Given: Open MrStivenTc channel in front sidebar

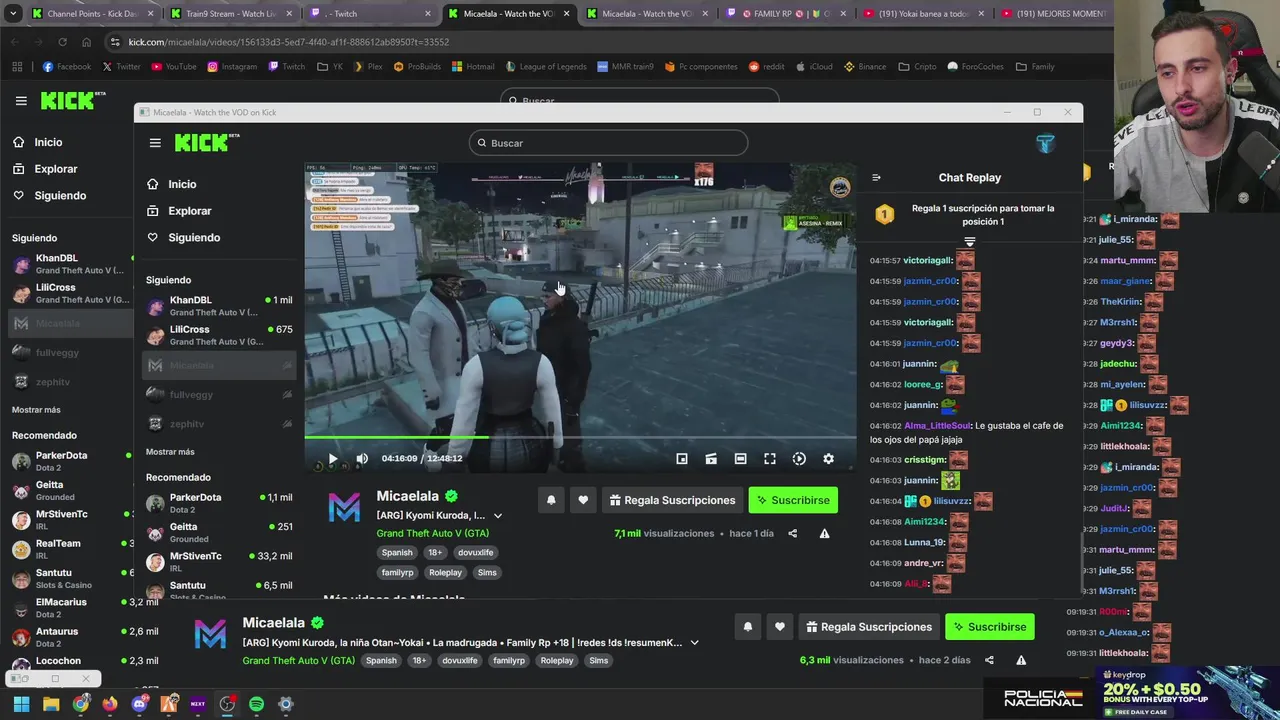Looking at the screenshot, I should point(219,561).
